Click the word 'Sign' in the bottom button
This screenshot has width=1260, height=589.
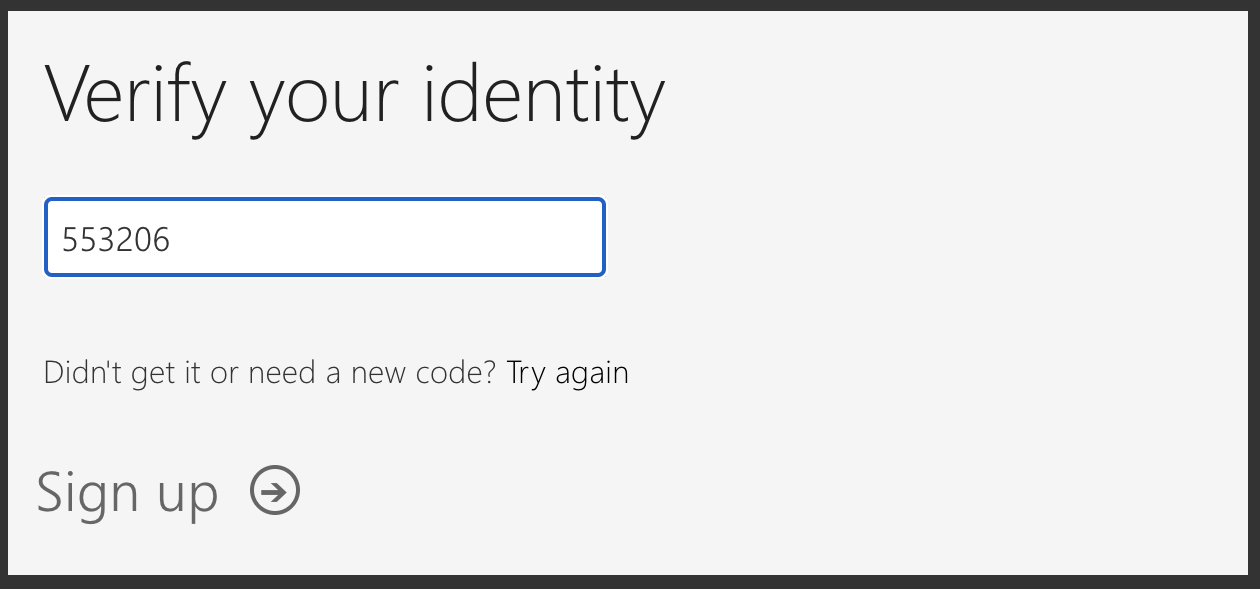tap(86, 493)
